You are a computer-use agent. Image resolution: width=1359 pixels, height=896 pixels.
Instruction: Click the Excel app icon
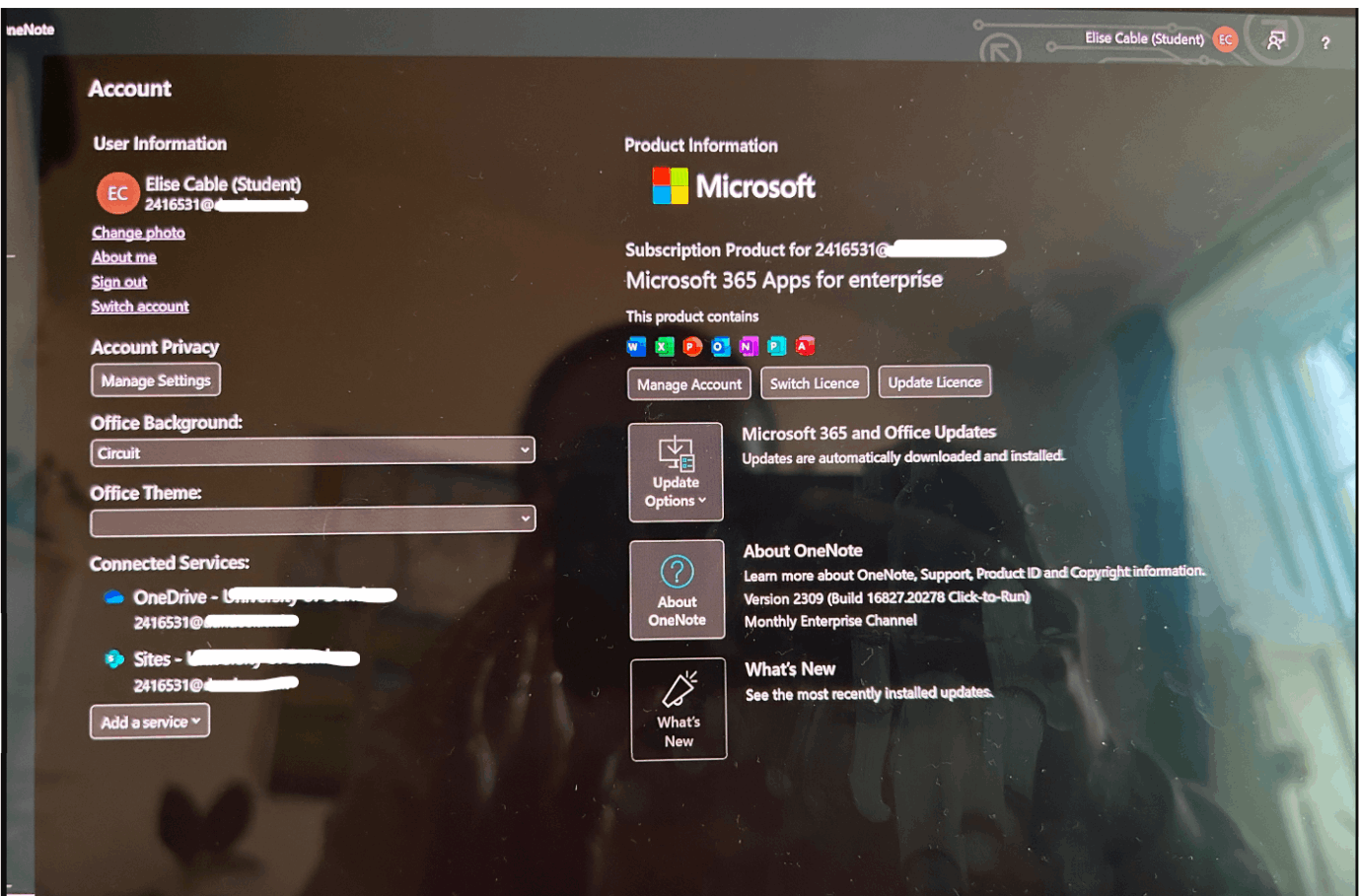[665, 346]
